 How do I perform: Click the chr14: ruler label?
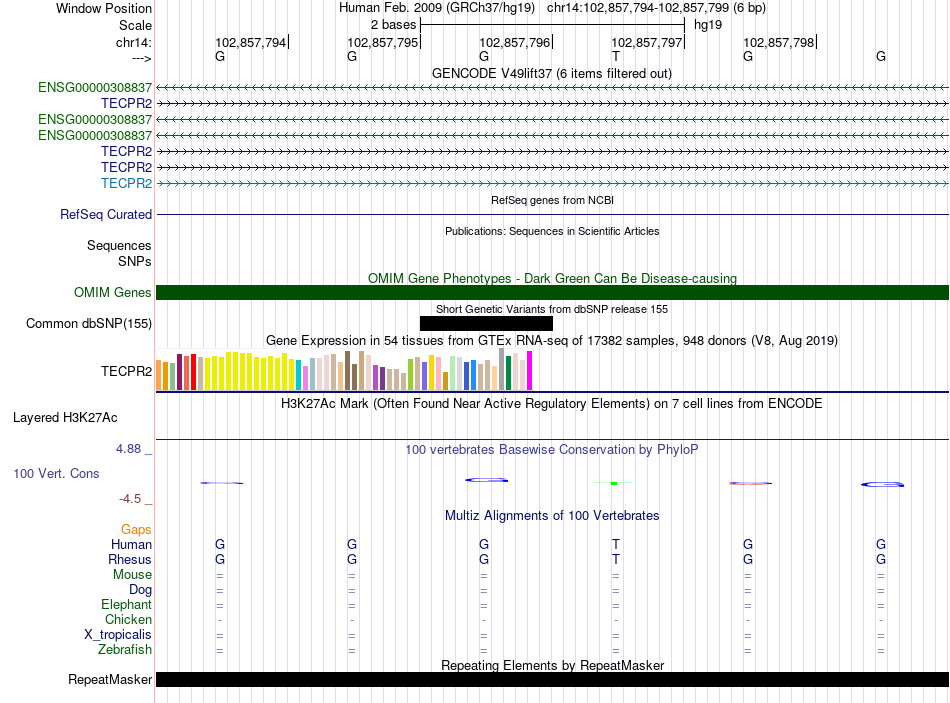click(x=133, y=42)
